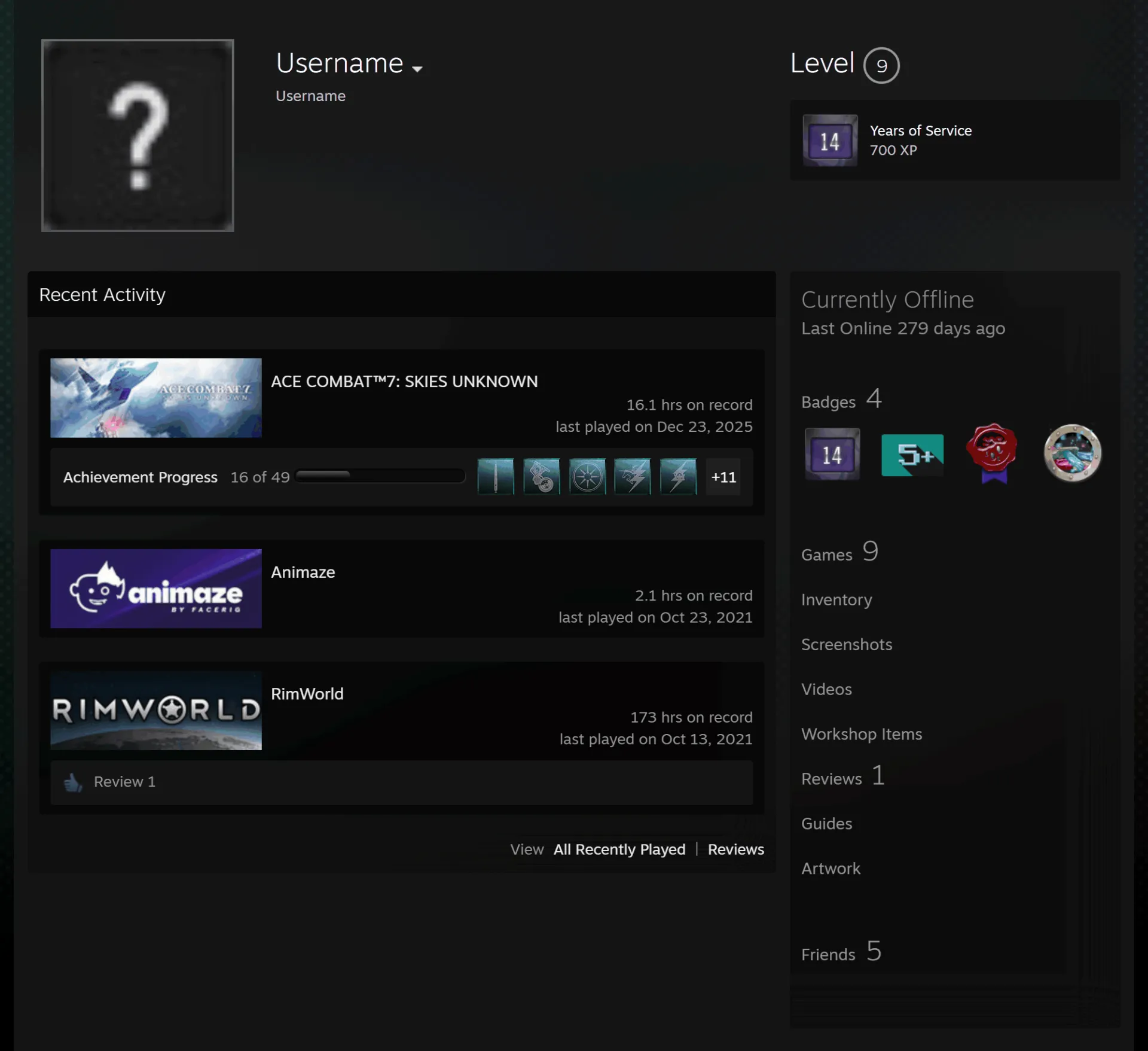The width and height of the screenshot is (1148, 1051).
Task: Open the RimWorld title link
Action: (x=307, y=694)
